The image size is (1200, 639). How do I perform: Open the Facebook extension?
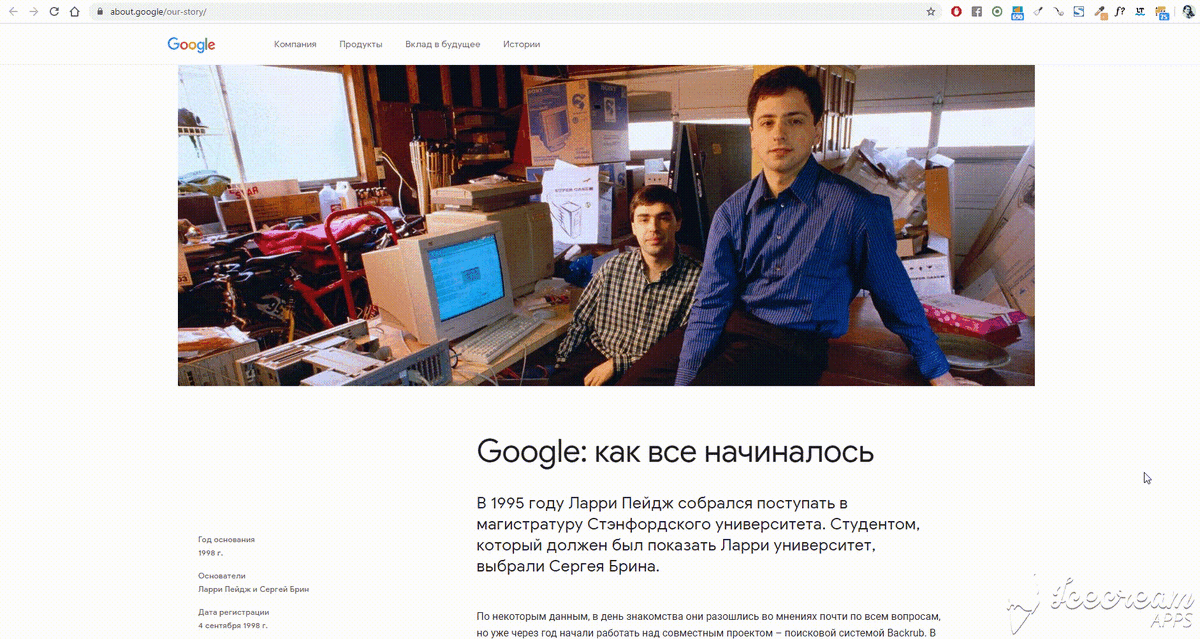click(977, 11)
